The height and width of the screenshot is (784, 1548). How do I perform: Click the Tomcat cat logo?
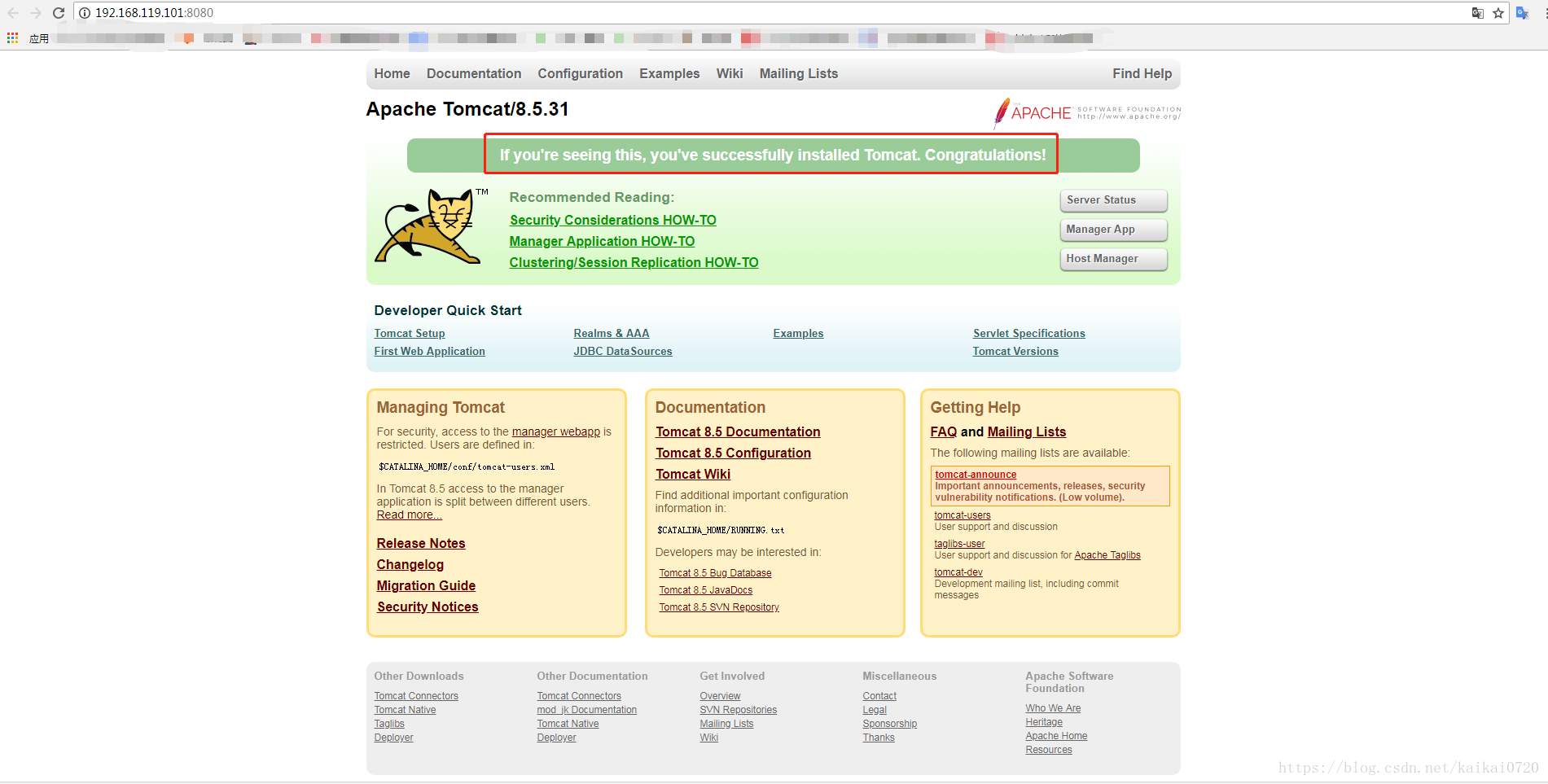tap(431, 226)
